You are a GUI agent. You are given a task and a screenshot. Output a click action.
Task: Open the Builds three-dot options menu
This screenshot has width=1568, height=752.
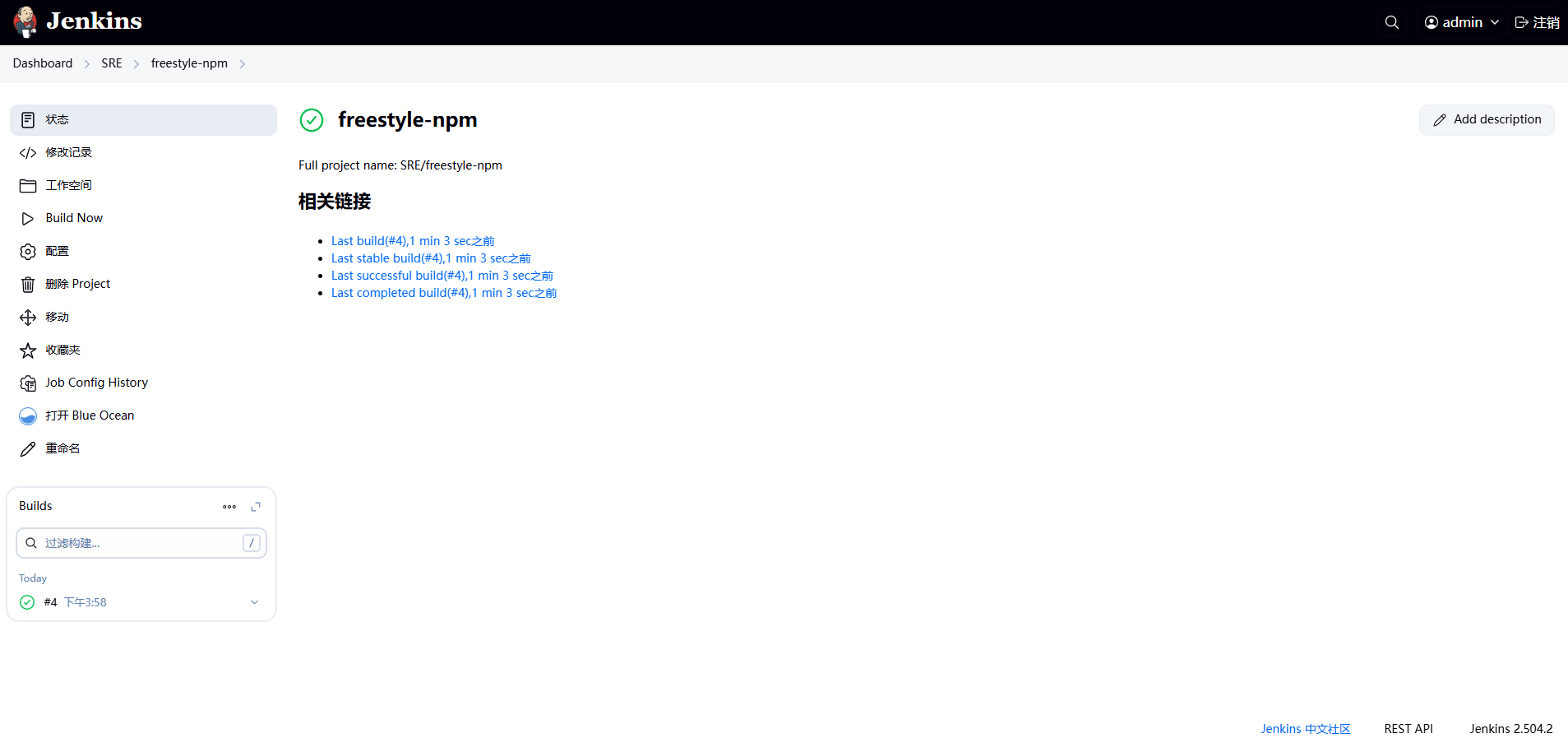click(x=229, y=507)
